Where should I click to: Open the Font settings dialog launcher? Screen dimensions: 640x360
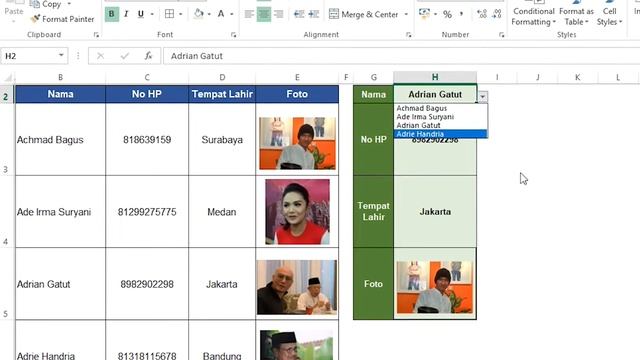233,35
